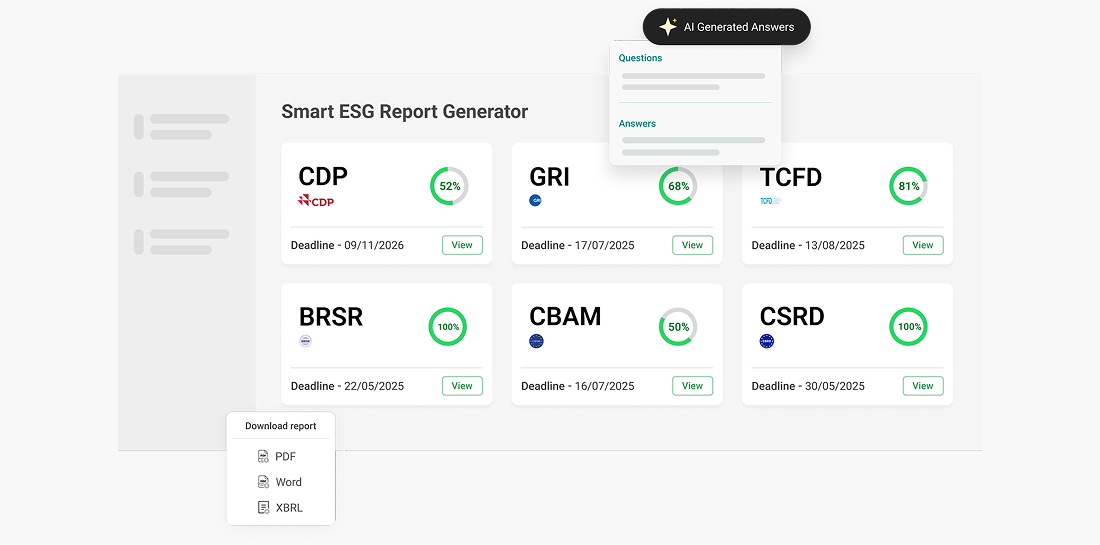Click the sparkle icon in AI Generated Answers
Image resolution: width=1100 pixels, height=545 pixels.
(667, 27)
